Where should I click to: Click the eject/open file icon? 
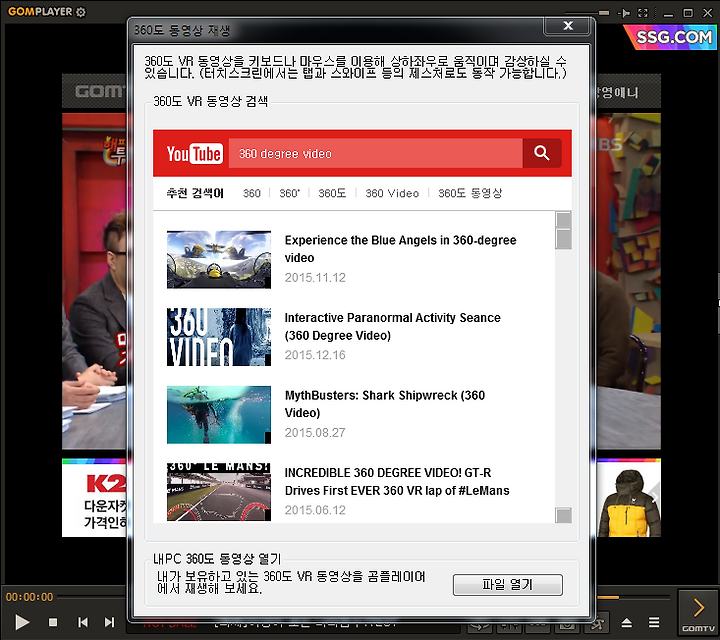pos(627,623)
